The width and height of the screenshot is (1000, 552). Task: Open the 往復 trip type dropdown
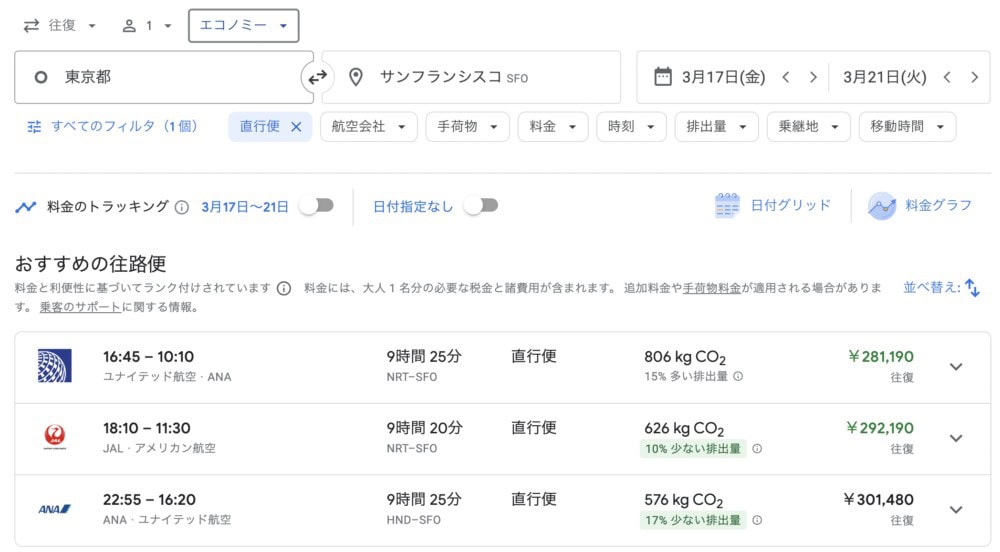pyautogui.click(x=59, y=25)
